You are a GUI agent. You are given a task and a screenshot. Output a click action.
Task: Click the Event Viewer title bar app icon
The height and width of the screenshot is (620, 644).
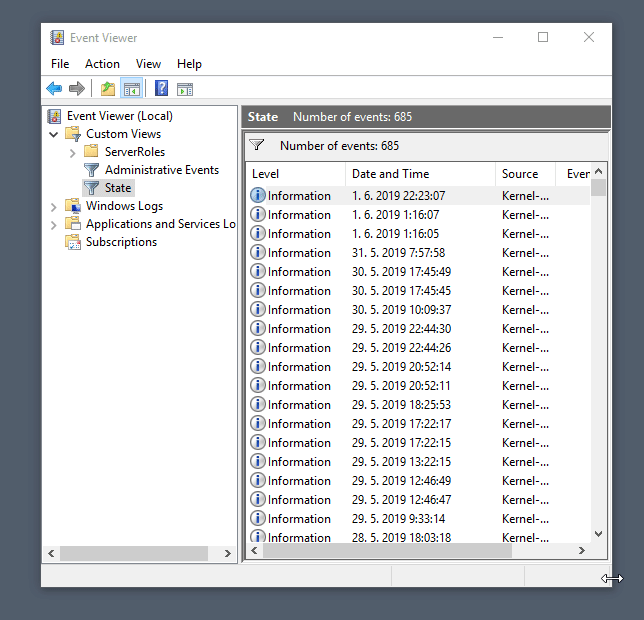(57, 37)
